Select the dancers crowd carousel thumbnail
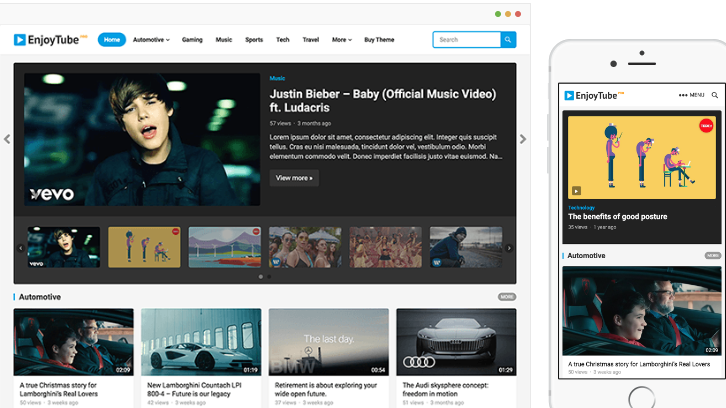 (x=386, y=247)
